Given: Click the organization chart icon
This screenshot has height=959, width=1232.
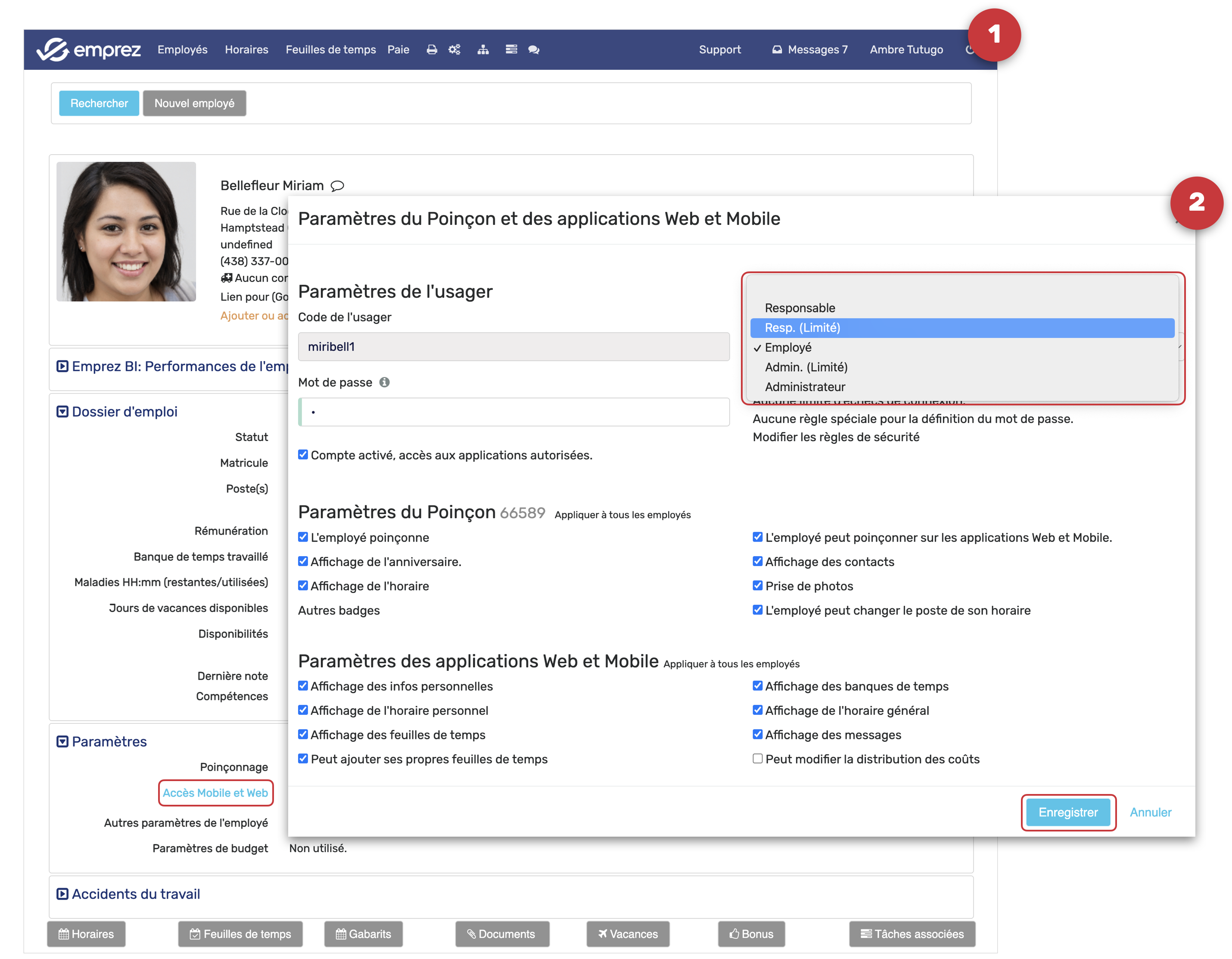Looking at the screenshot, I should [x=483, y=50].
